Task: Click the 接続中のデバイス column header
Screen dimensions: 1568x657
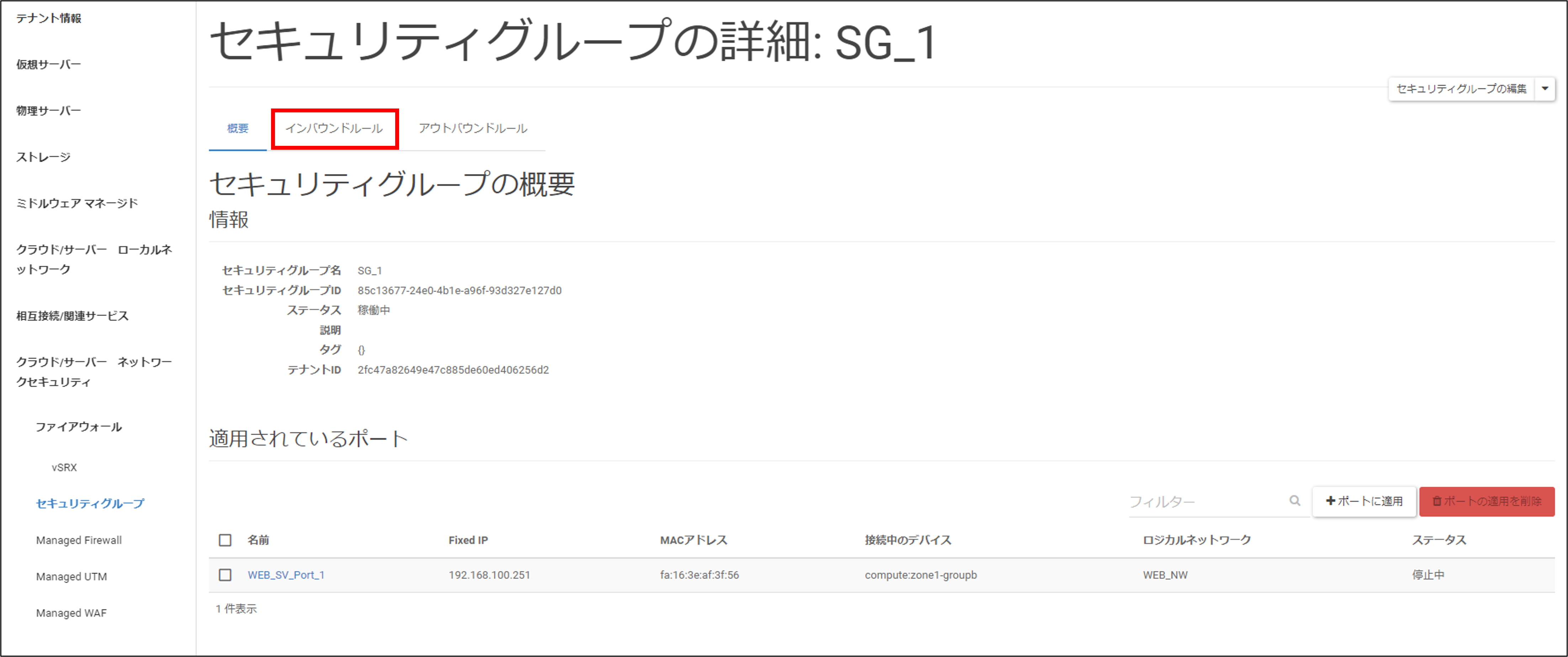Action: tap(907, 540)
